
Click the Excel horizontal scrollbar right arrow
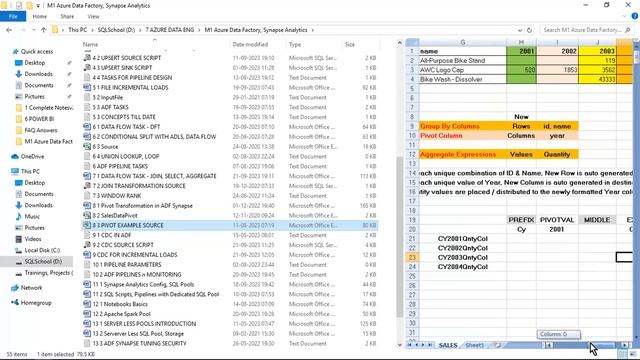click(x=624, y=345)
